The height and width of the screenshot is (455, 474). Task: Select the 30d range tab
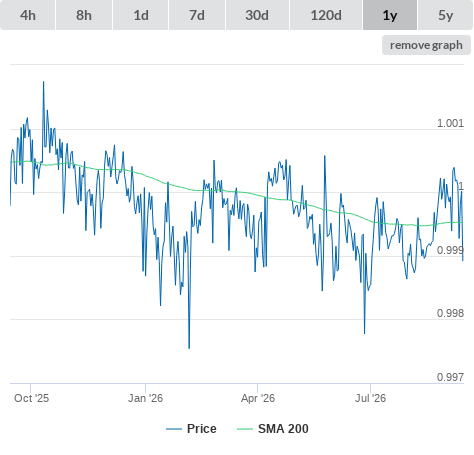point(257,15)
